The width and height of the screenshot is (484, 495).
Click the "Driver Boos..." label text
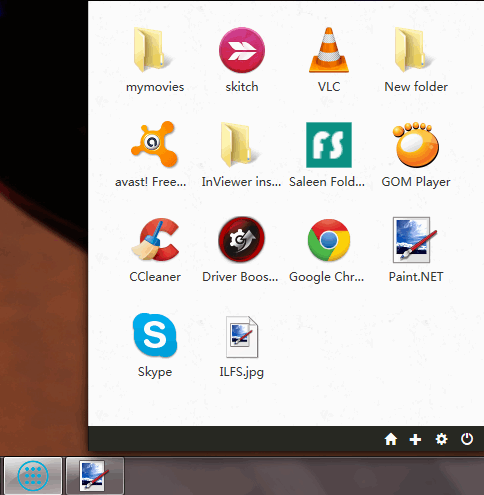pos(240,277)
